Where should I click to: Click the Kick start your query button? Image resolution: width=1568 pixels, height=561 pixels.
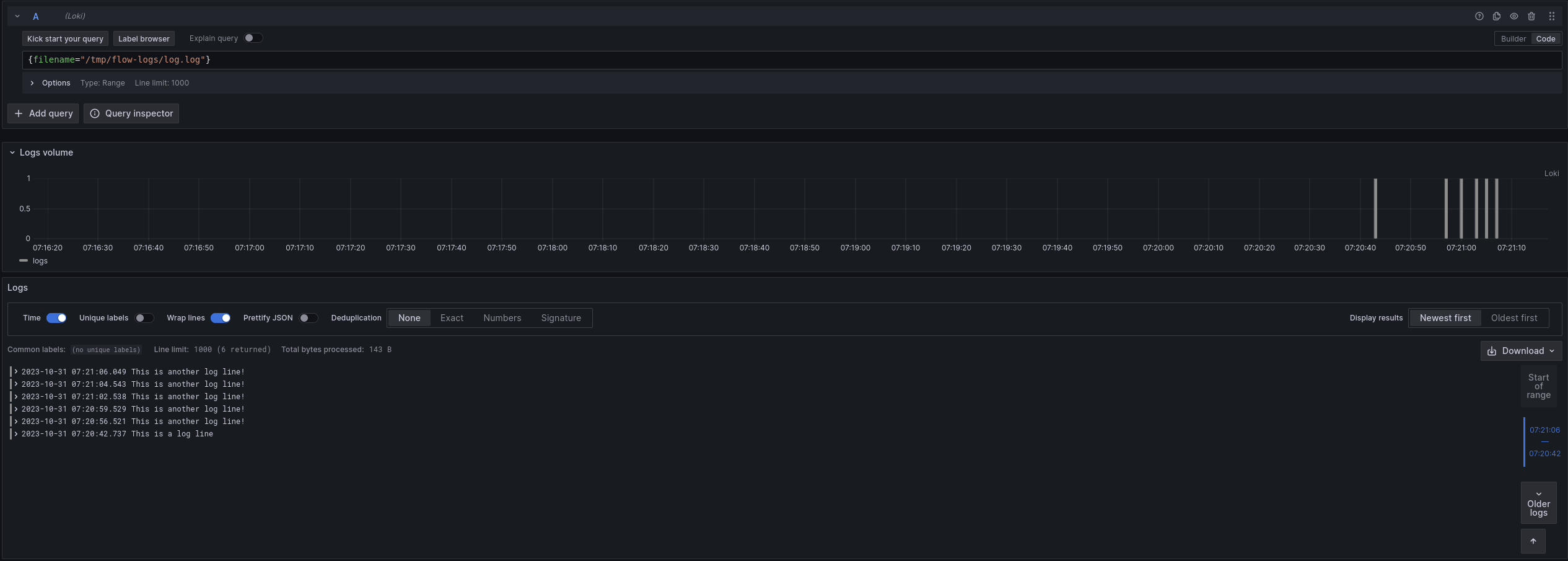(x=64, y=38)
